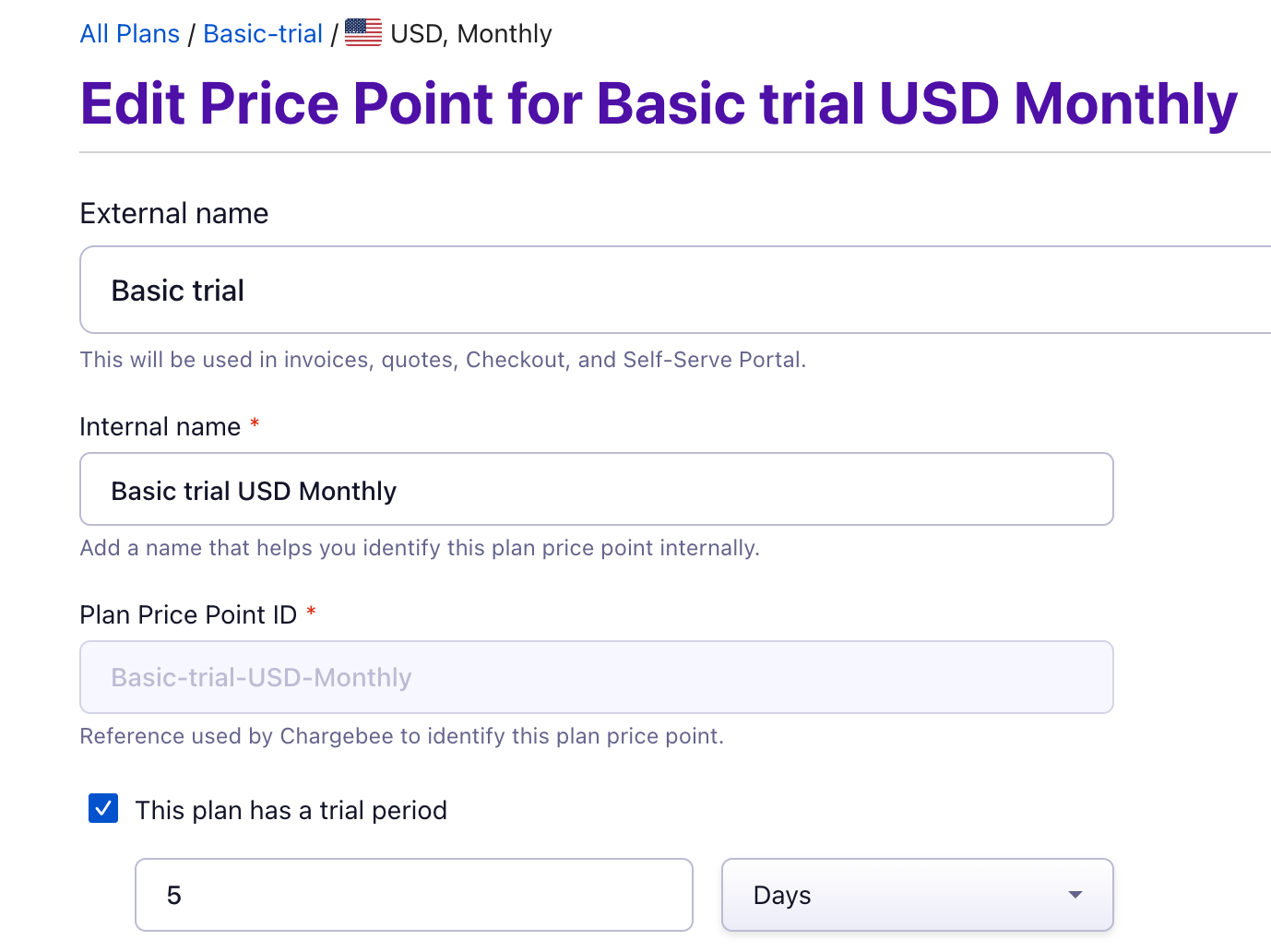Open the Days unit dropdown
This screenshot has width=1271, height=952.
point(918,895)
